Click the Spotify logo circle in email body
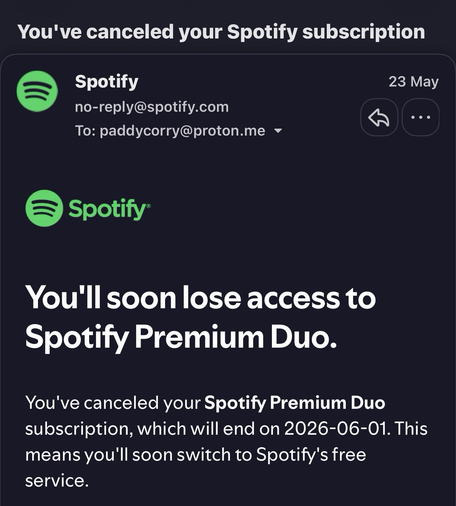 [44, 208]
